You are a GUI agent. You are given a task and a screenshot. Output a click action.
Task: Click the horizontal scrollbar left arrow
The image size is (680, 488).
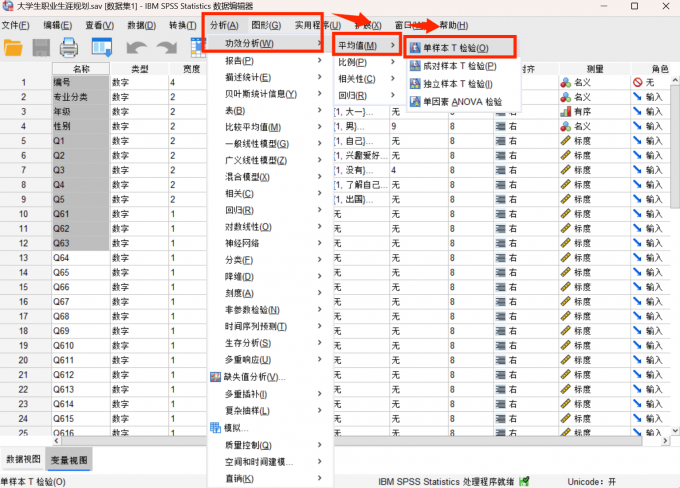tap(56, 441)
